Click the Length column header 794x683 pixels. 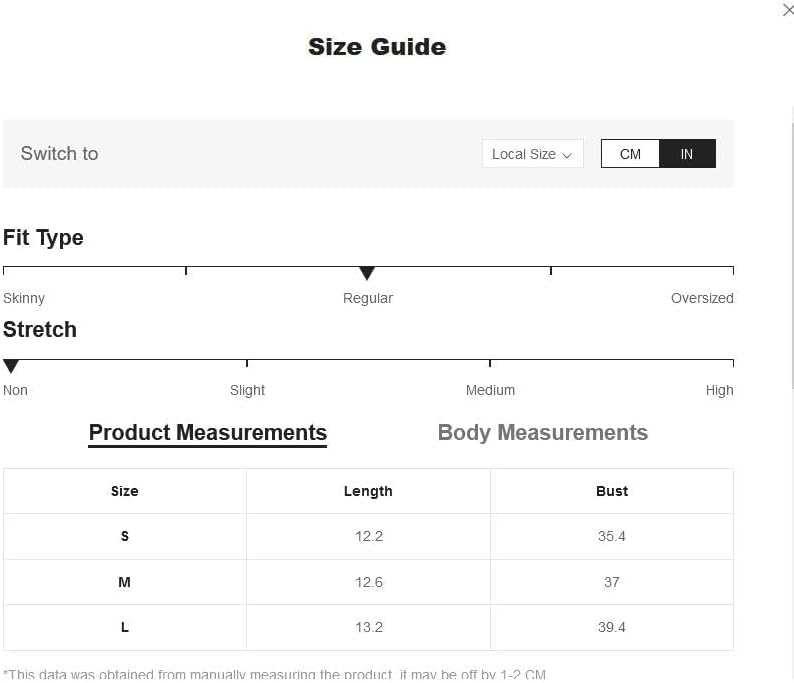coord(368,491)
